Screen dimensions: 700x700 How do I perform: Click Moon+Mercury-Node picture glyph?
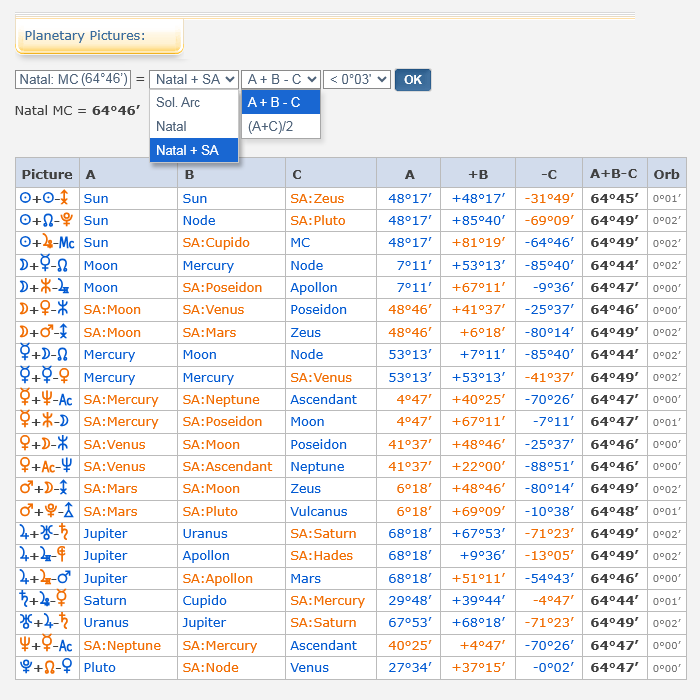44,265
